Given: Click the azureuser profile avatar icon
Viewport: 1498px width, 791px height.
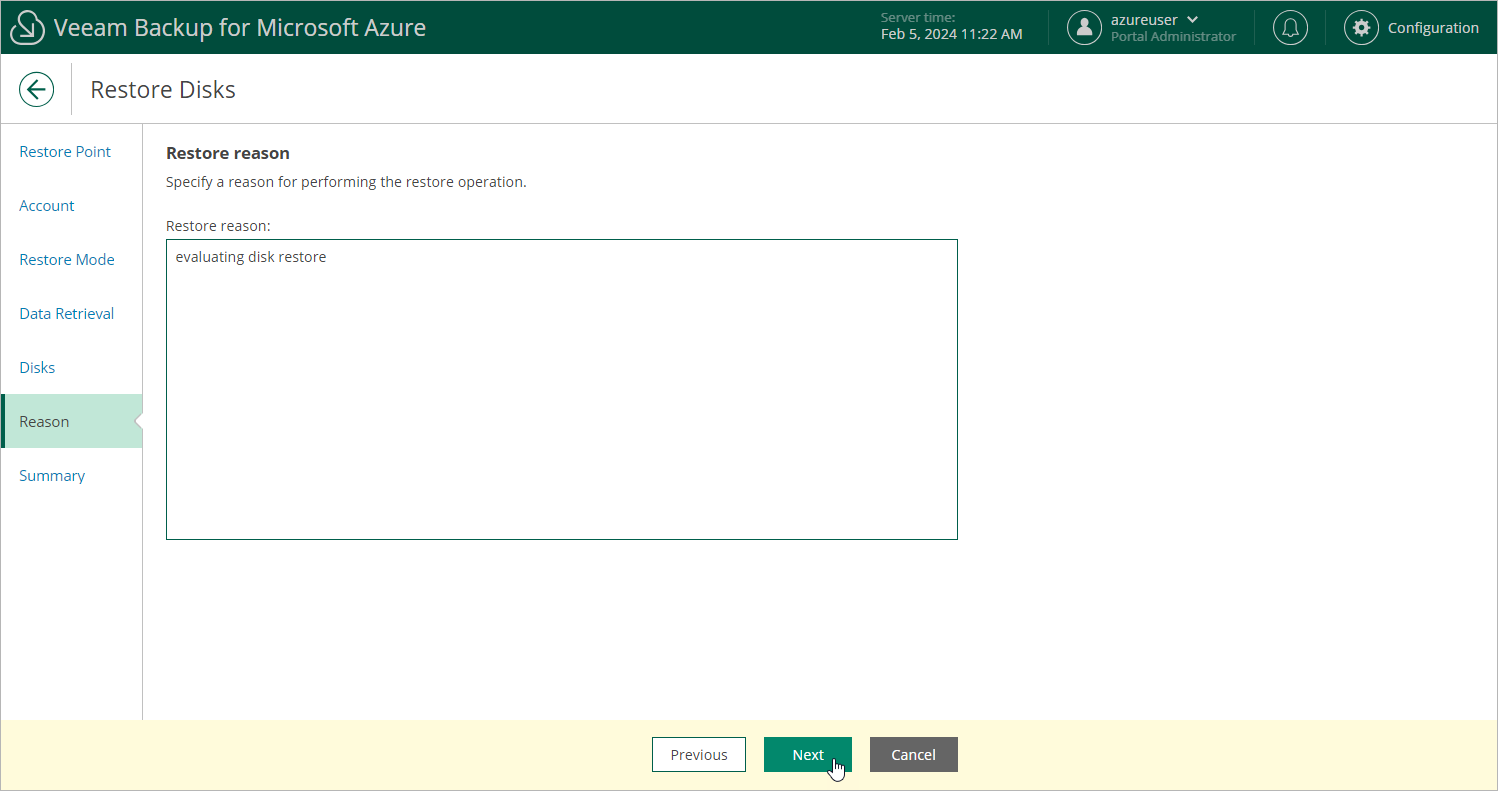Looking at the screenshot, I should [x=1084, y=28].
